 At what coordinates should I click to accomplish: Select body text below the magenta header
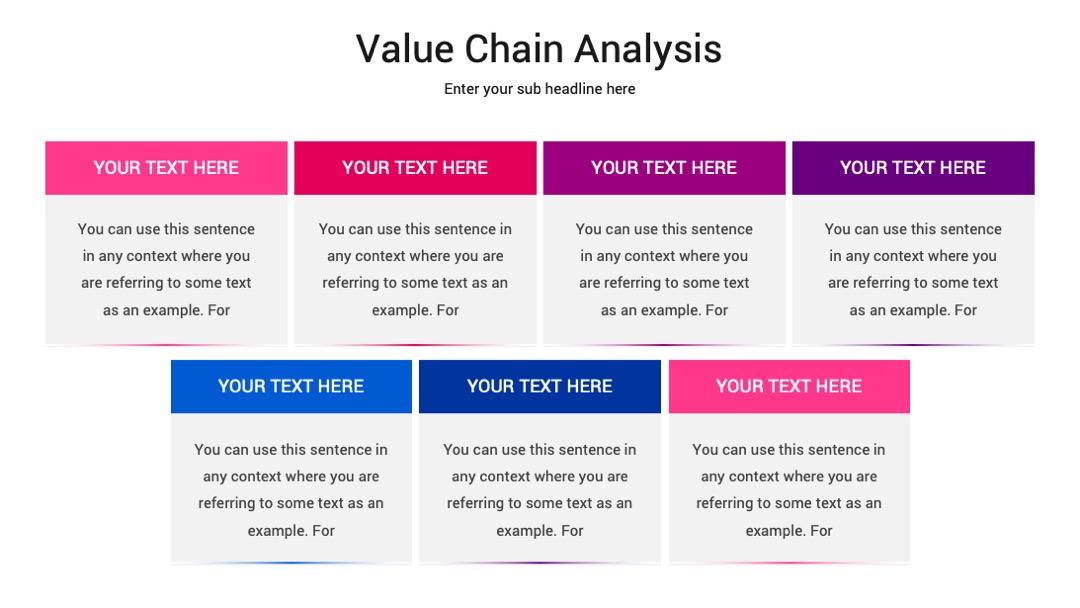pos(664,269)
